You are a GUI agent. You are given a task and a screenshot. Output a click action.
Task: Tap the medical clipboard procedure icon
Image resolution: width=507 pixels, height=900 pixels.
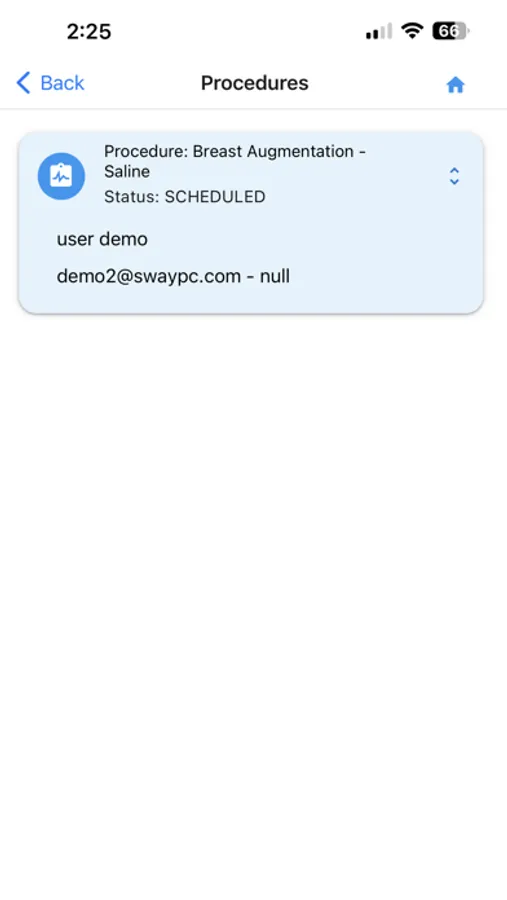[61, 176]
